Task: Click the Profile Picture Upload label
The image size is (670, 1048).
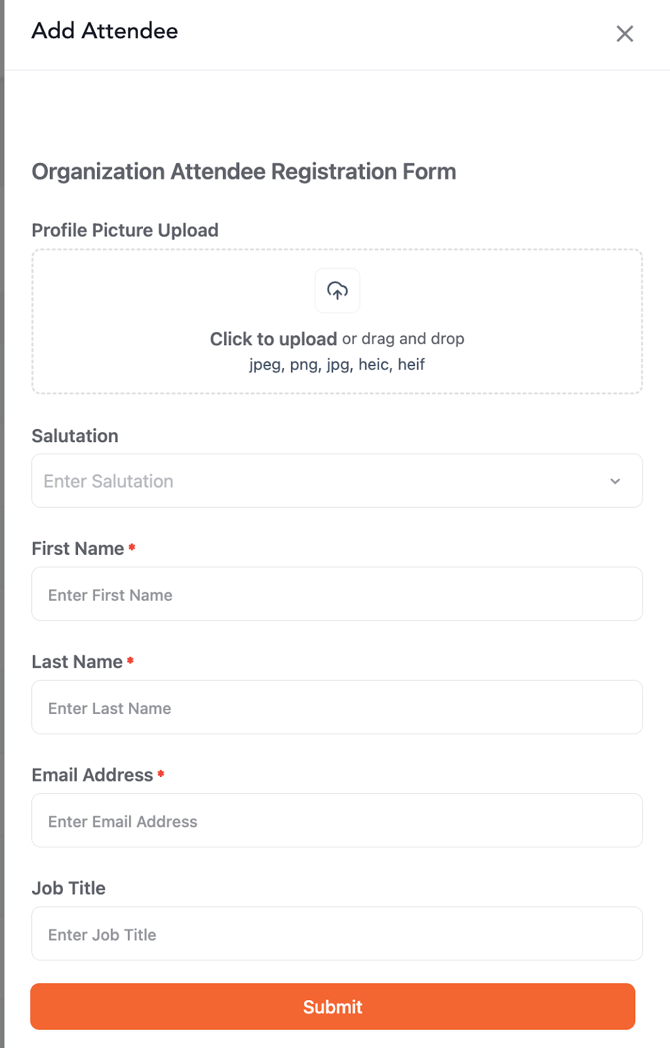Action: (125, 230)
